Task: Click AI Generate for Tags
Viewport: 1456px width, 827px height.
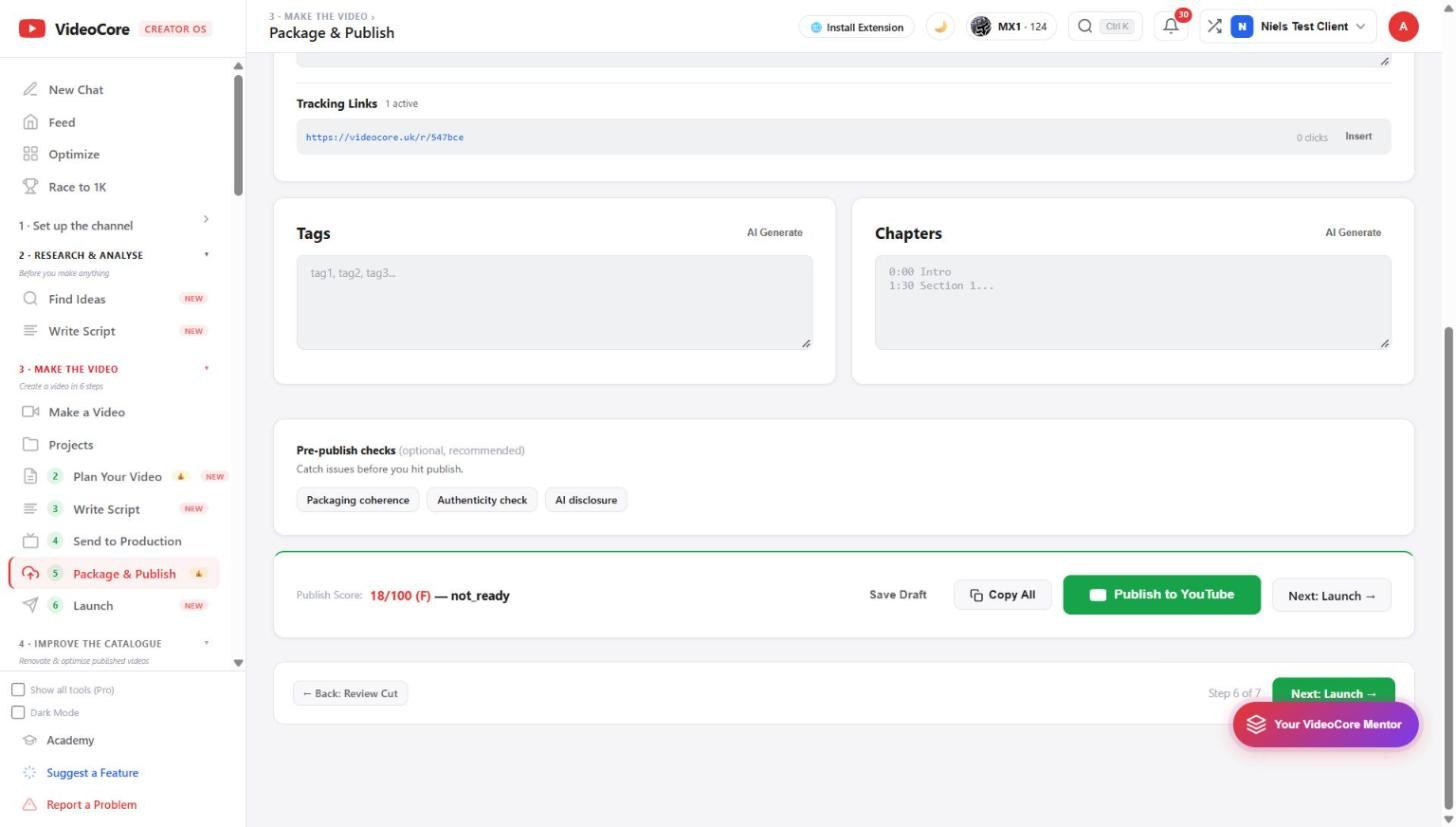Action: pos(775,233)
